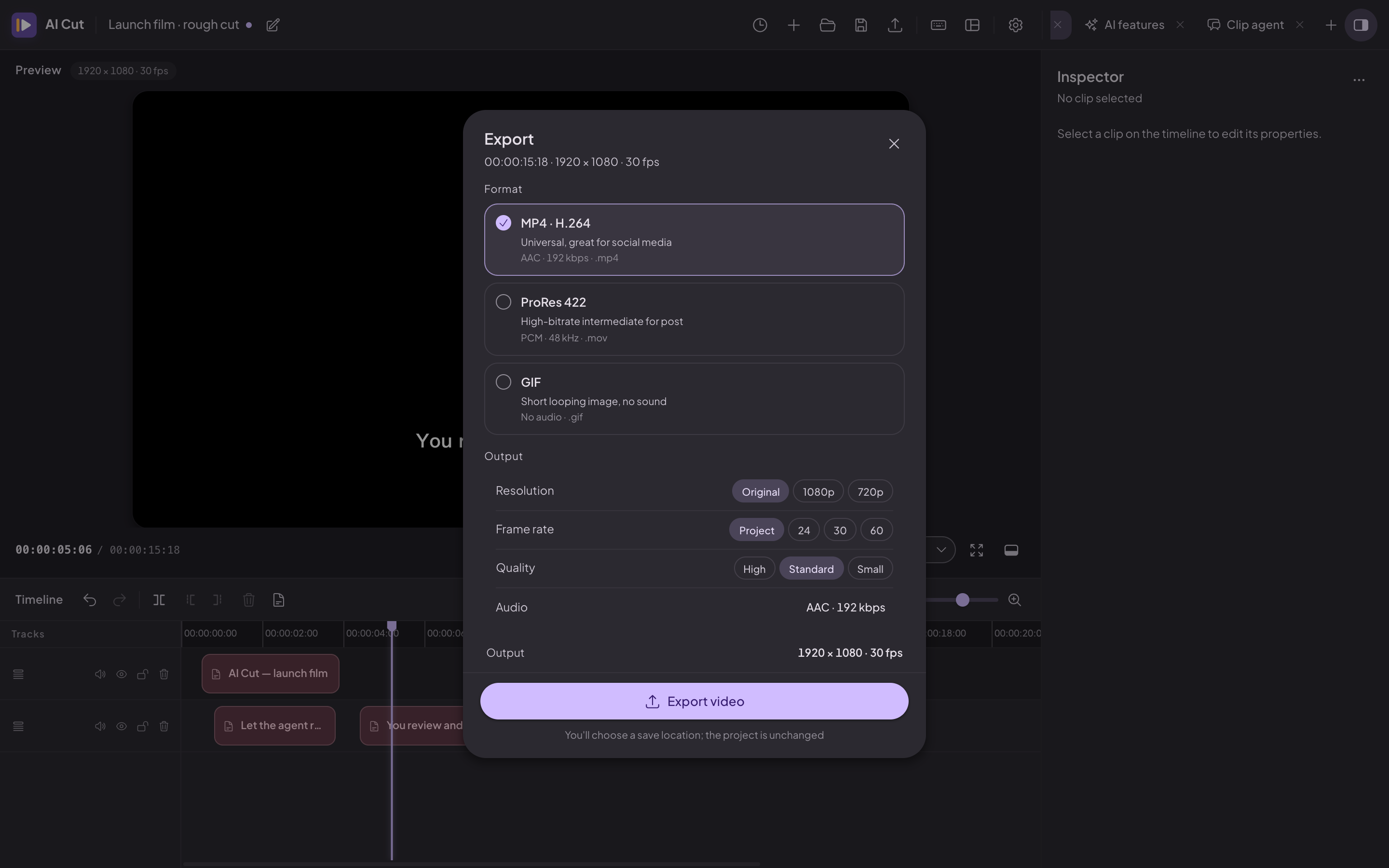Viewport: 1389px width, 868px height.
Task: Open the version history clock icon
Action: click(759, 25)
